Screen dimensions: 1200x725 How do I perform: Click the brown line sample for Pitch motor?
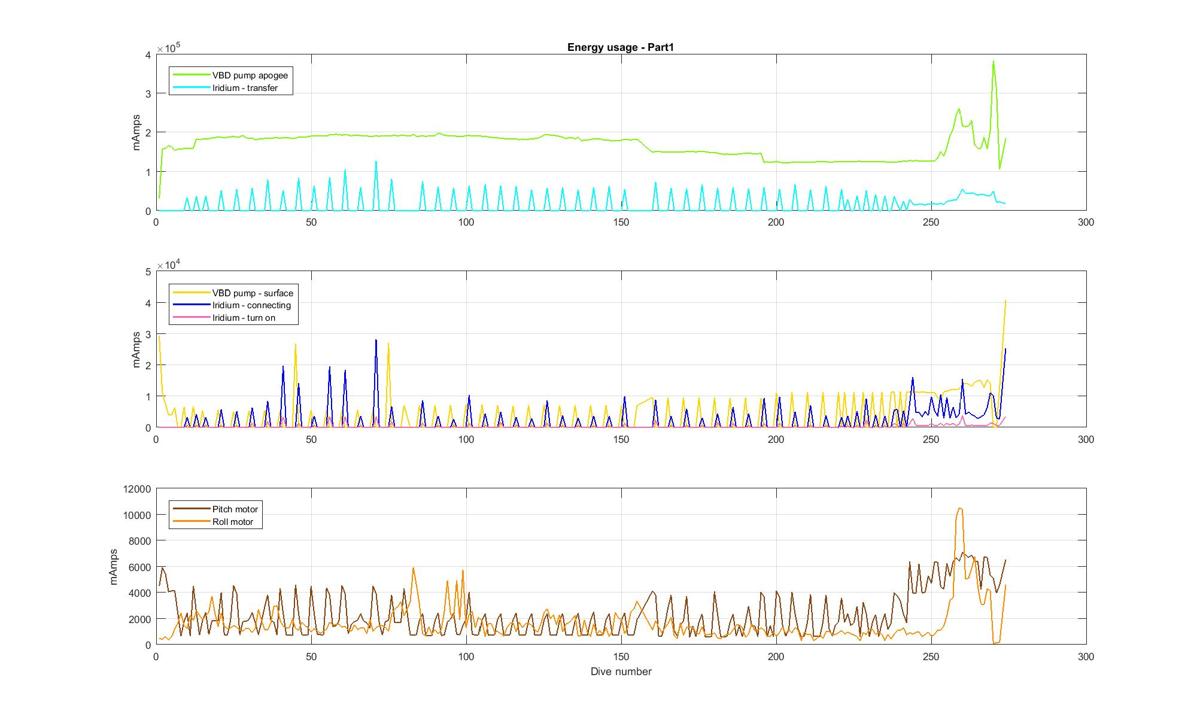pos(191,509)
